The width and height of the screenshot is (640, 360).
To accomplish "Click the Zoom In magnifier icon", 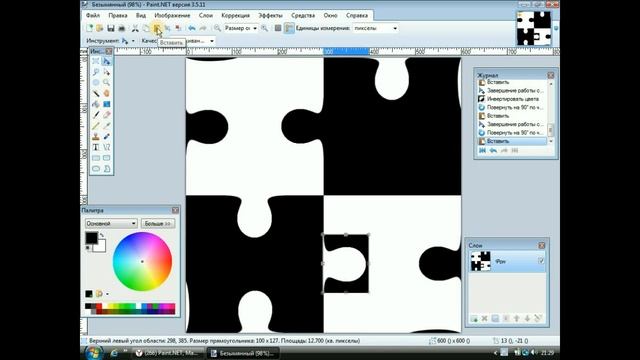I will point(264,28).
